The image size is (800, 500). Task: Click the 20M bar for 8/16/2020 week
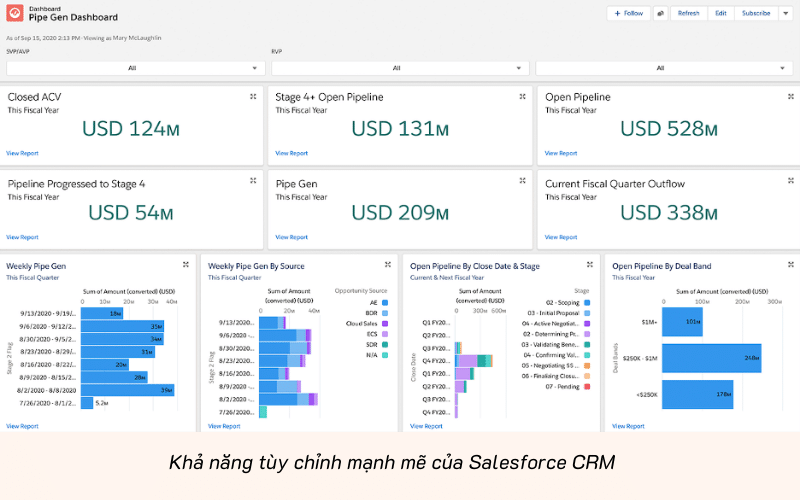pyautogui.click(x=105, y=365)
